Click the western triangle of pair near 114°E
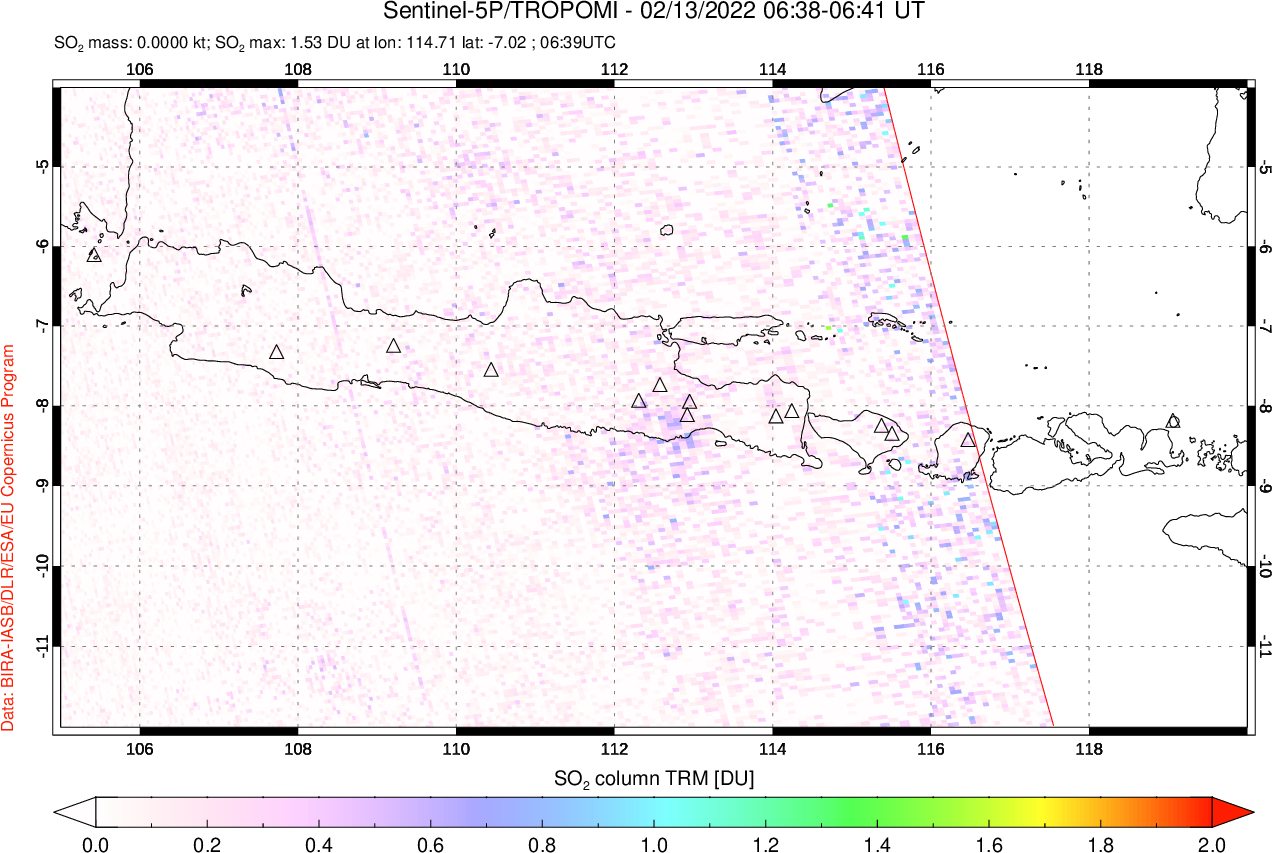1272x853 pixels. pyautogui.click(x=776, y=416)
